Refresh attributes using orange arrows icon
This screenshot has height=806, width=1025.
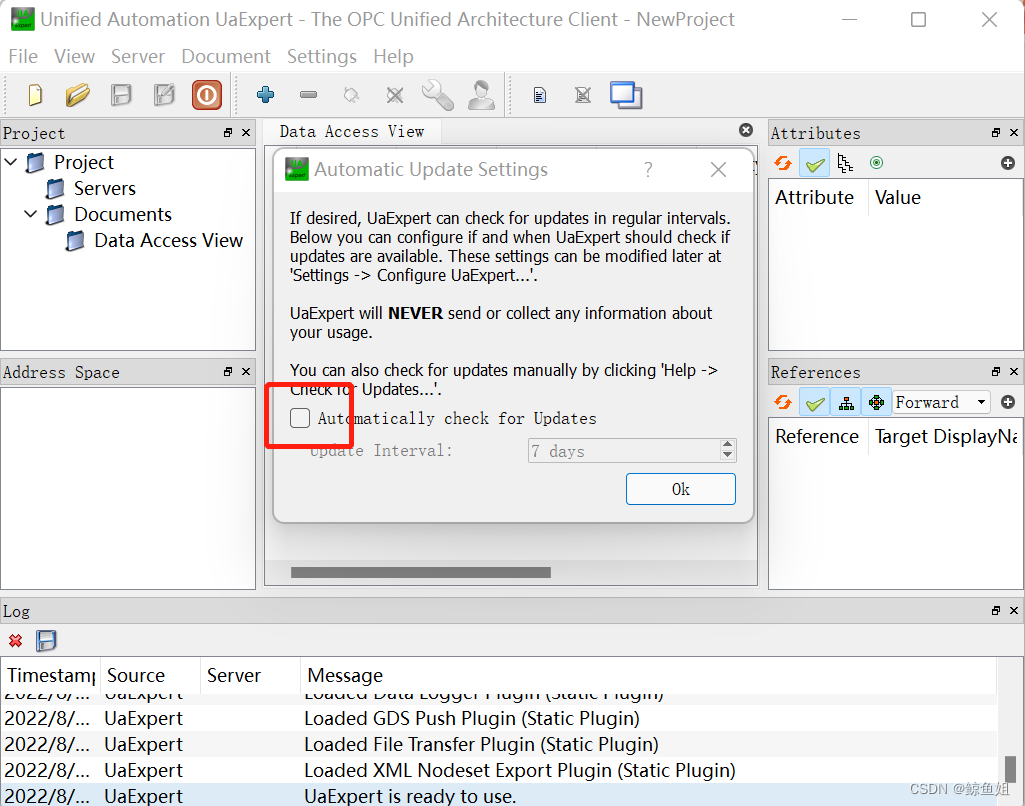(x=783, y=163)
